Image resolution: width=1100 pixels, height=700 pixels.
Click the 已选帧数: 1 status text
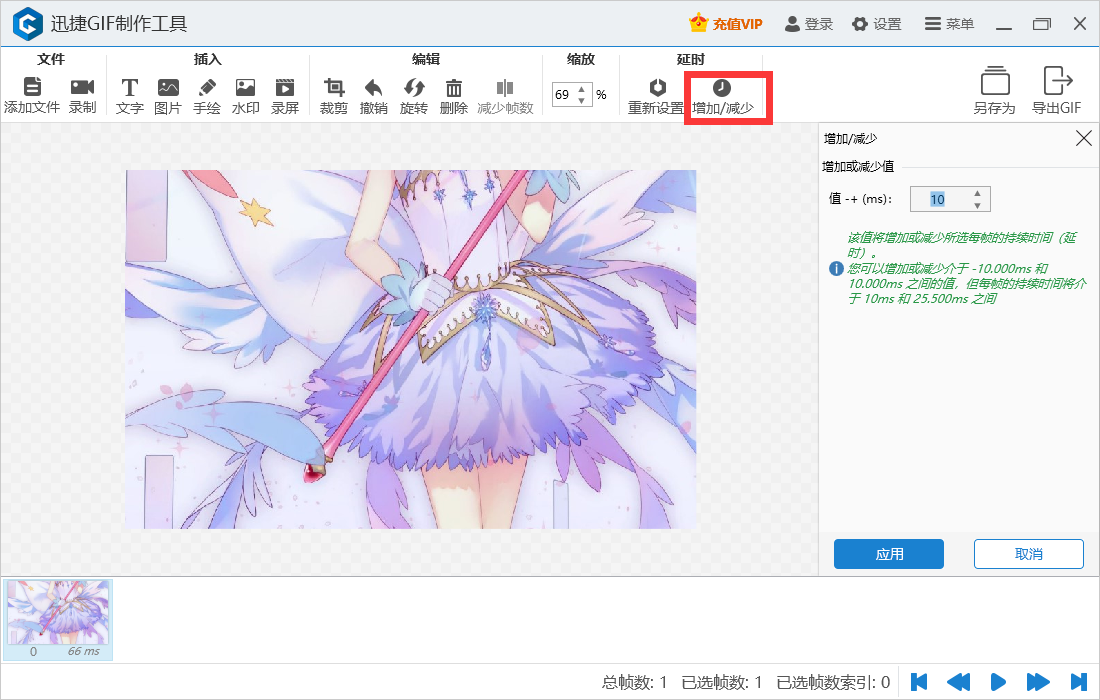tap(722, 682)
